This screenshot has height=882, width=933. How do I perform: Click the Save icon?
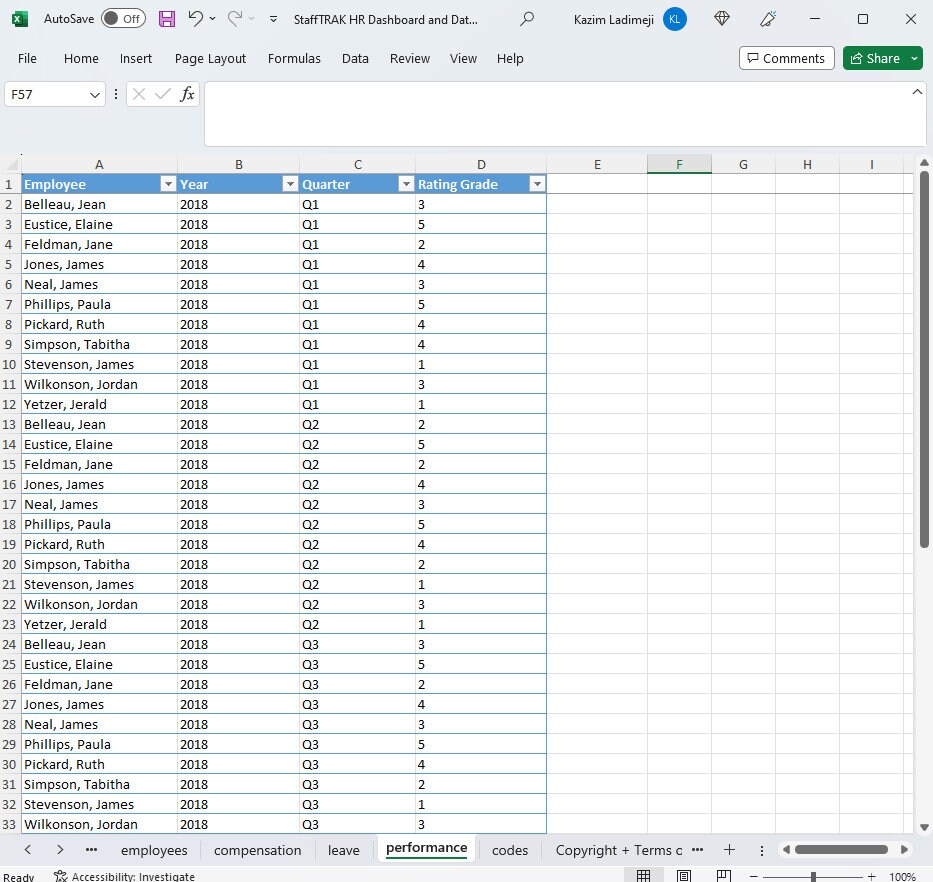[166, 18]
